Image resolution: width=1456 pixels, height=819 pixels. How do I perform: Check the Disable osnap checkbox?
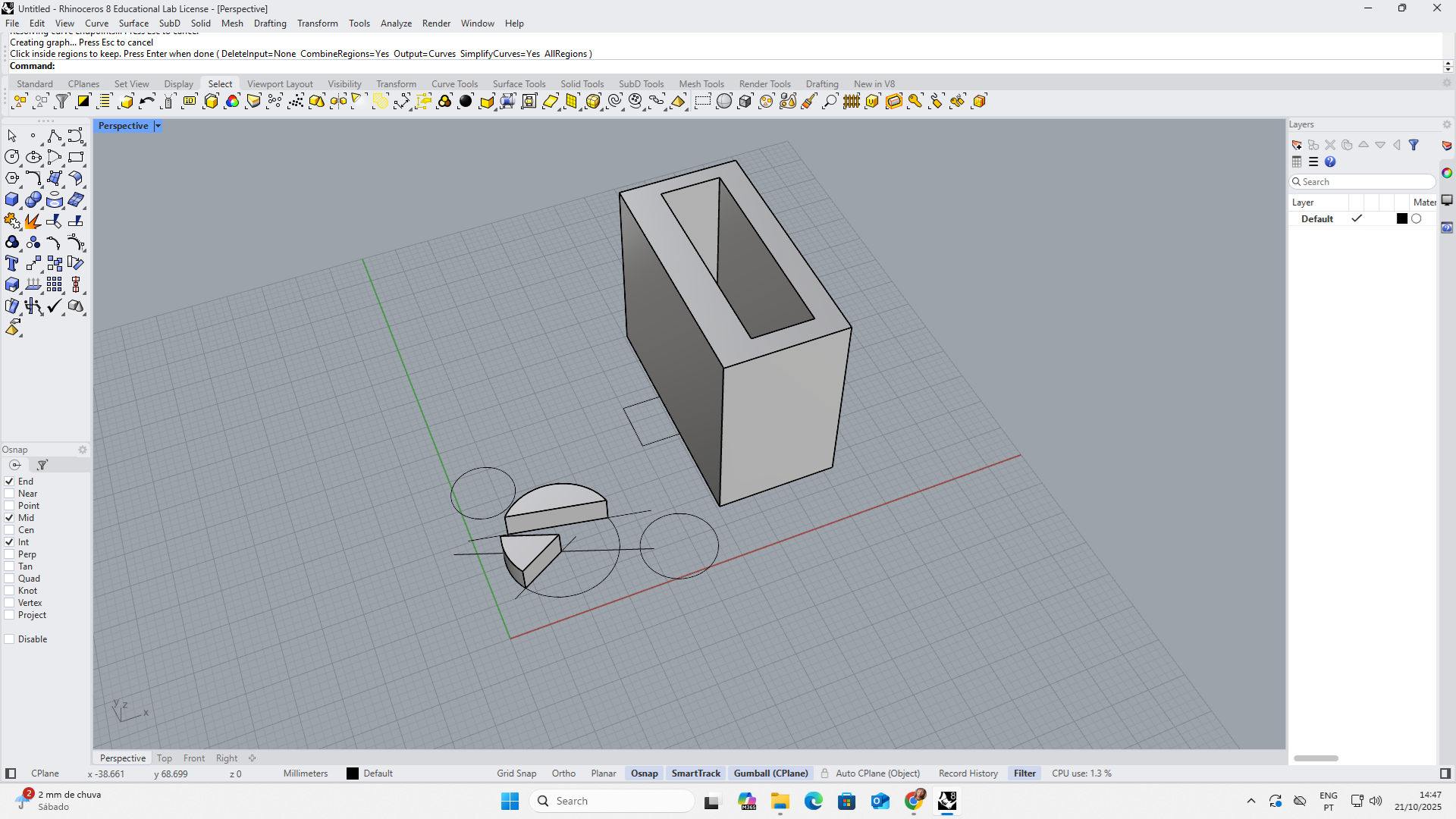10,639
